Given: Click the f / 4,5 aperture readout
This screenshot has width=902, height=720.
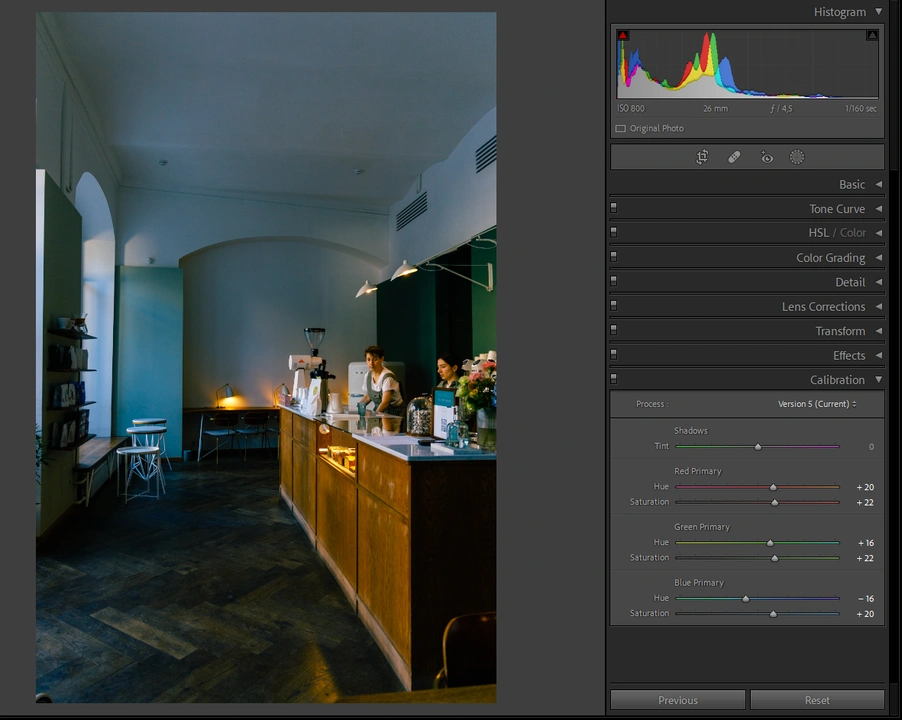Looking at the screenshot, I should click(781, 108).
